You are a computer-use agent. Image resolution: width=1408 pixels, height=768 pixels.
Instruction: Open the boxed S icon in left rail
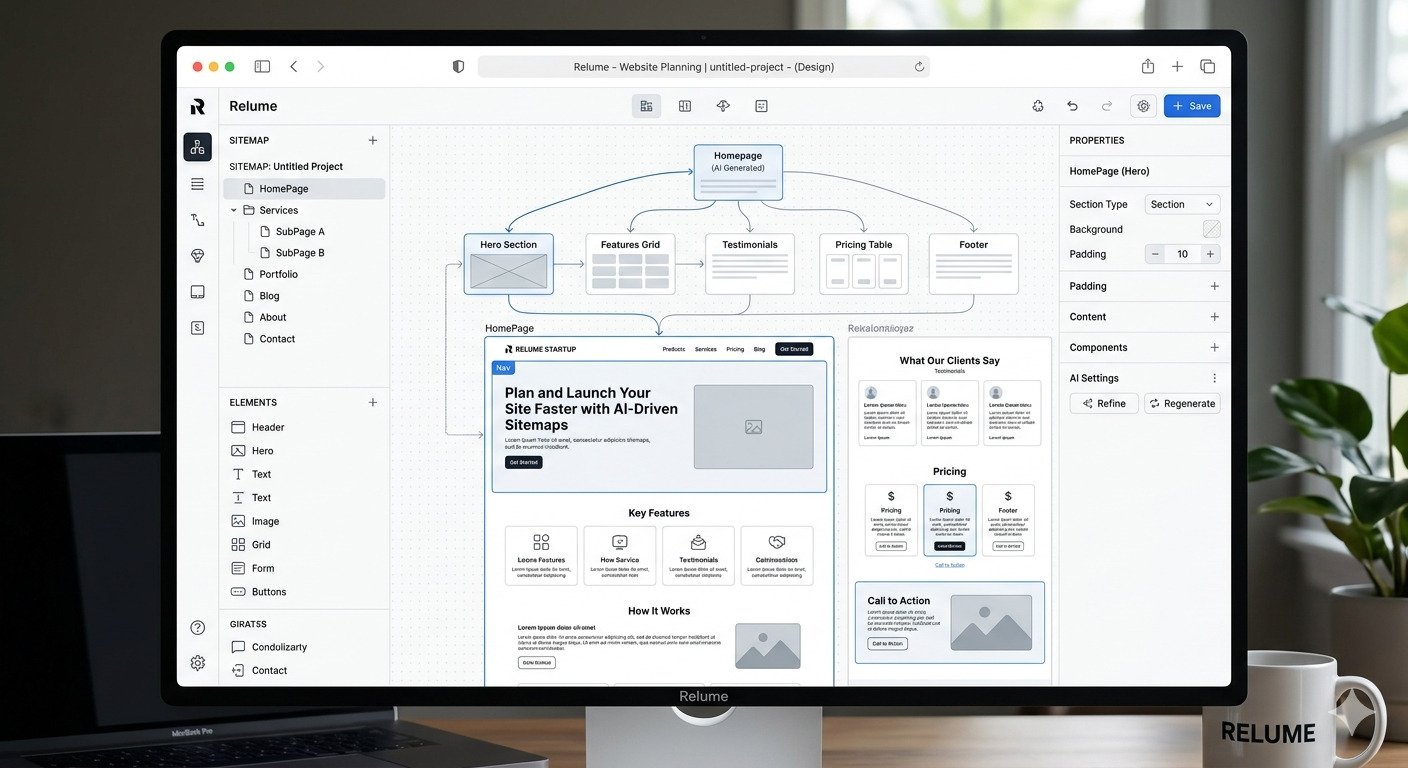point(197,328)
